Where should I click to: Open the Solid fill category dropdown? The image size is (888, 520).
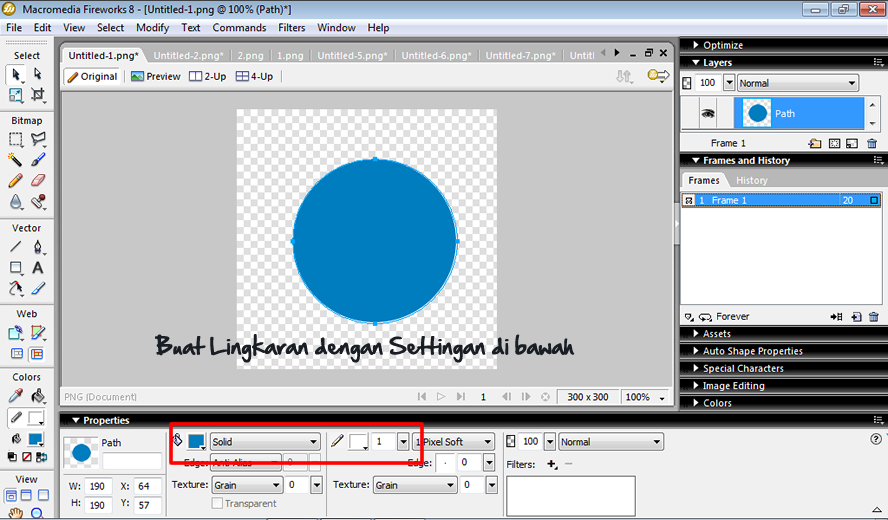pyautogui.click(x=265, y=442)
